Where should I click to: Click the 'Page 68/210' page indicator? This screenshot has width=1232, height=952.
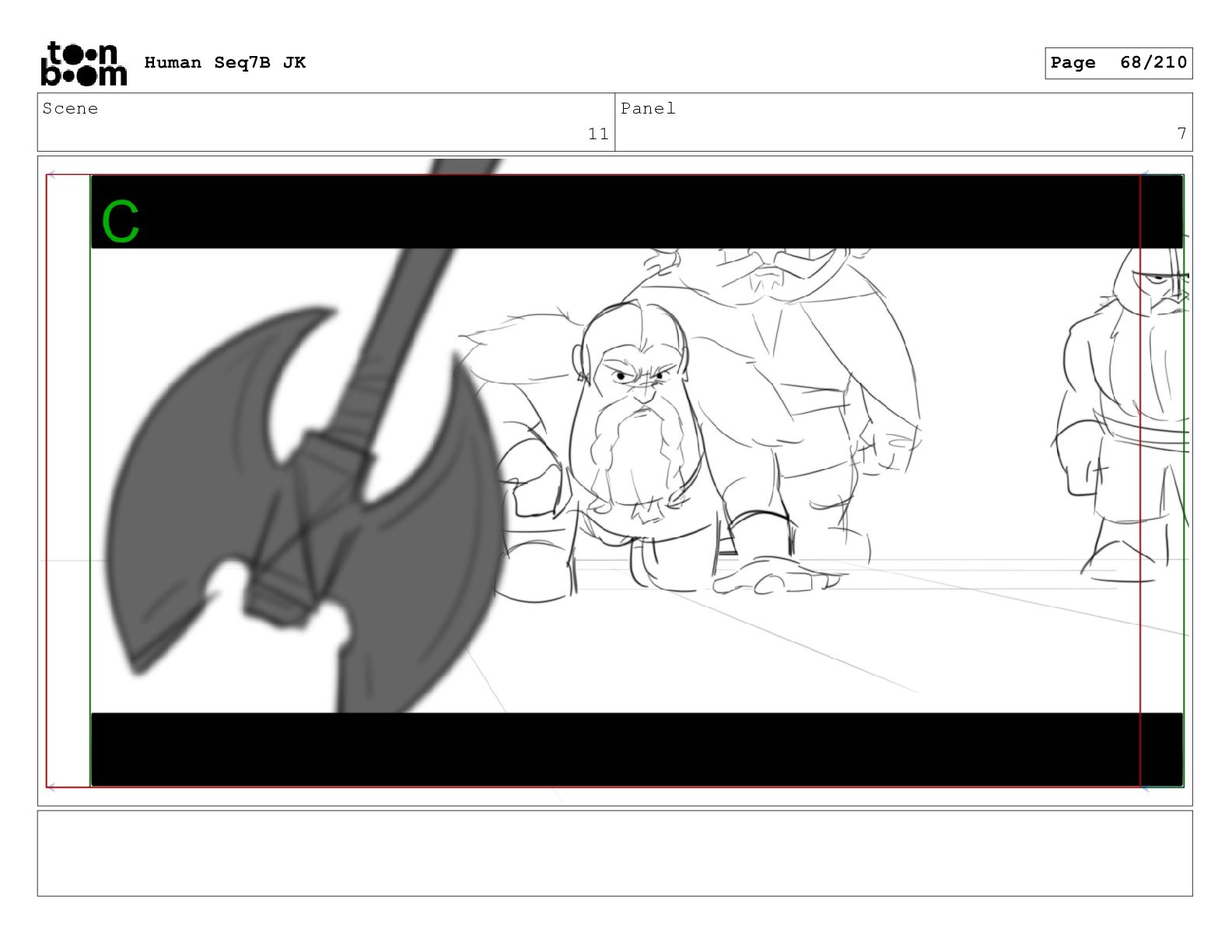[1118, 63]
